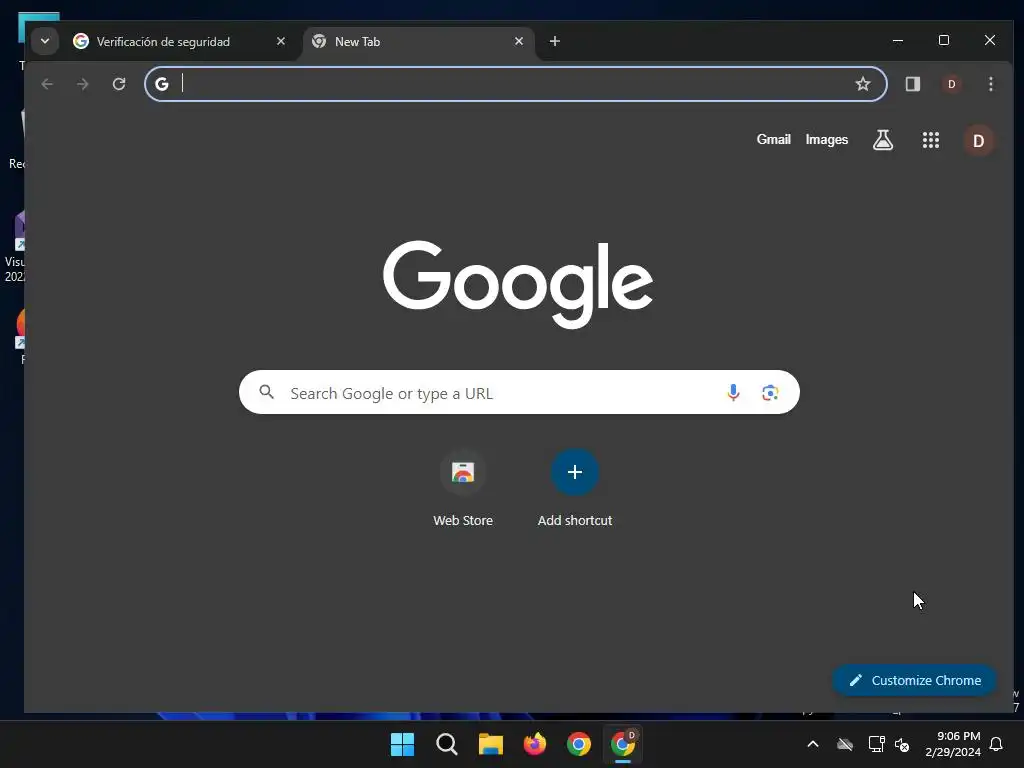Show hidden system tray icons

tap(813, 744)
